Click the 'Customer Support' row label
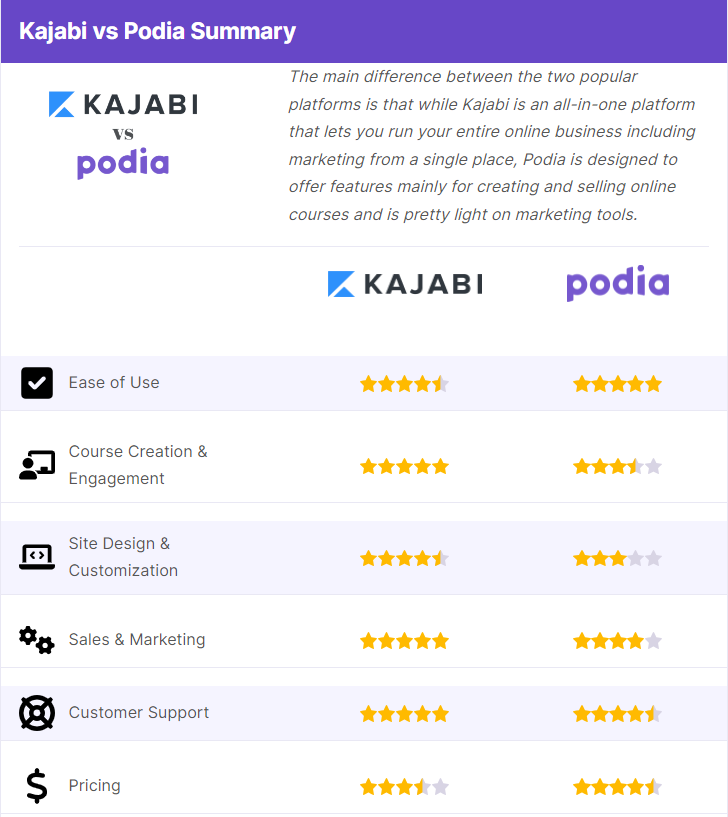The image size is (728, 817). pyautogui.click(x=139, y=712)
